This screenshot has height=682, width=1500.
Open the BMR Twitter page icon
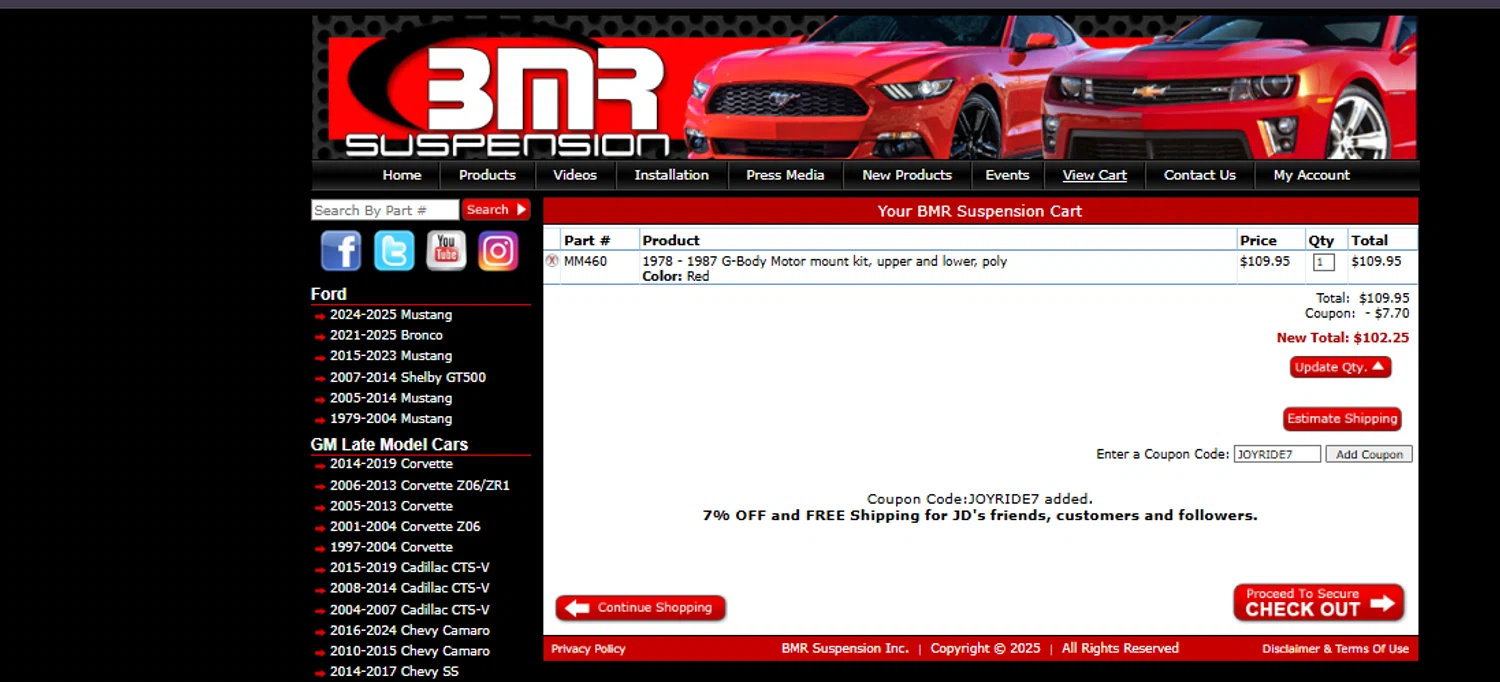tap(394, 251)
